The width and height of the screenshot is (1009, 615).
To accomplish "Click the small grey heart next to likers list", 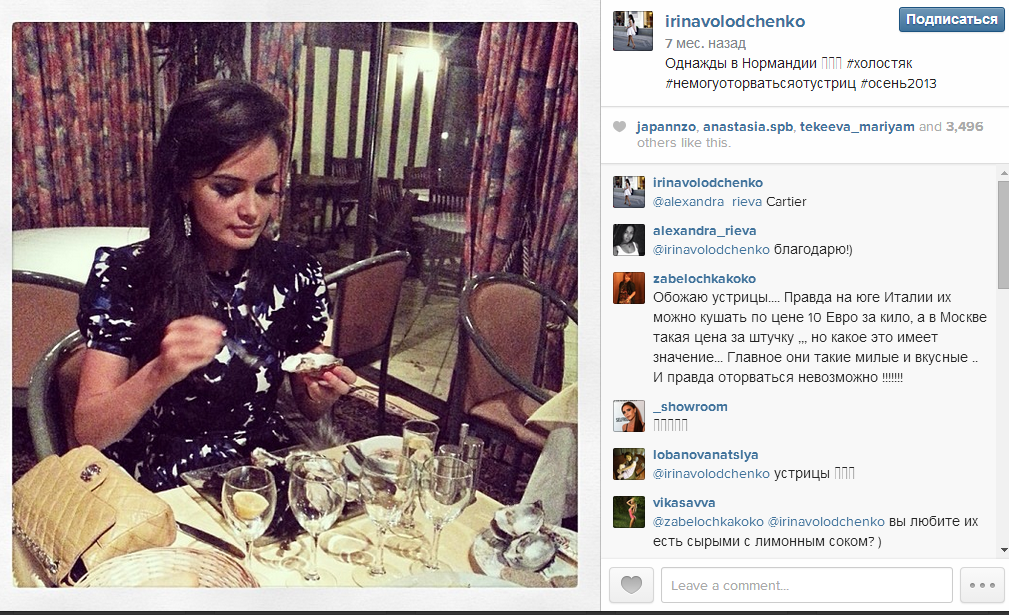I will click(x=619, y=127).
